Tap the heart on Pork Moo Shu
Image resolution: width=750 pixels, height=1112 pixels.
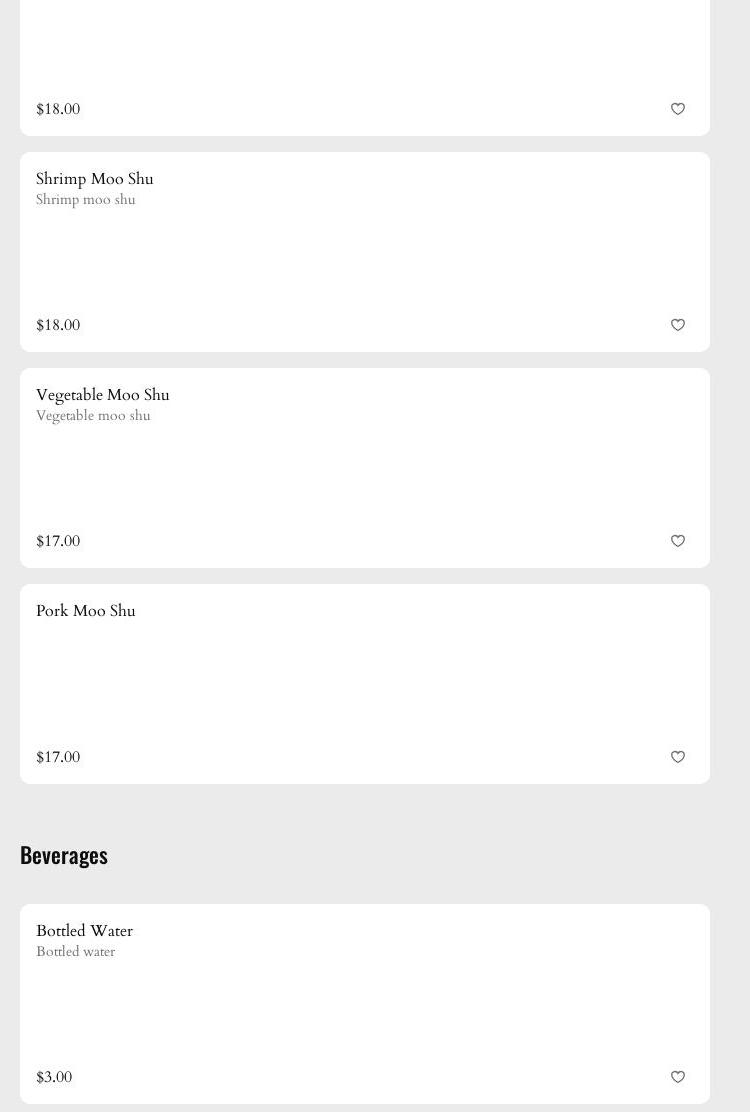pyautogui.click(x=678, y=757)
